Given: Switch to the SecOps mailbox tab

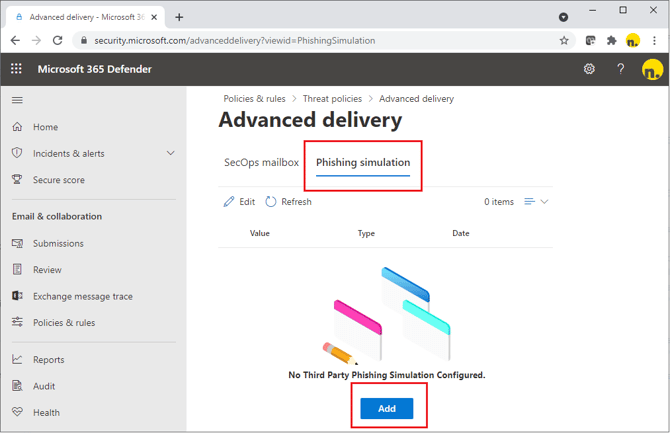Looking at the screenshot, I should pyautogui.click(x=262, y=162).
